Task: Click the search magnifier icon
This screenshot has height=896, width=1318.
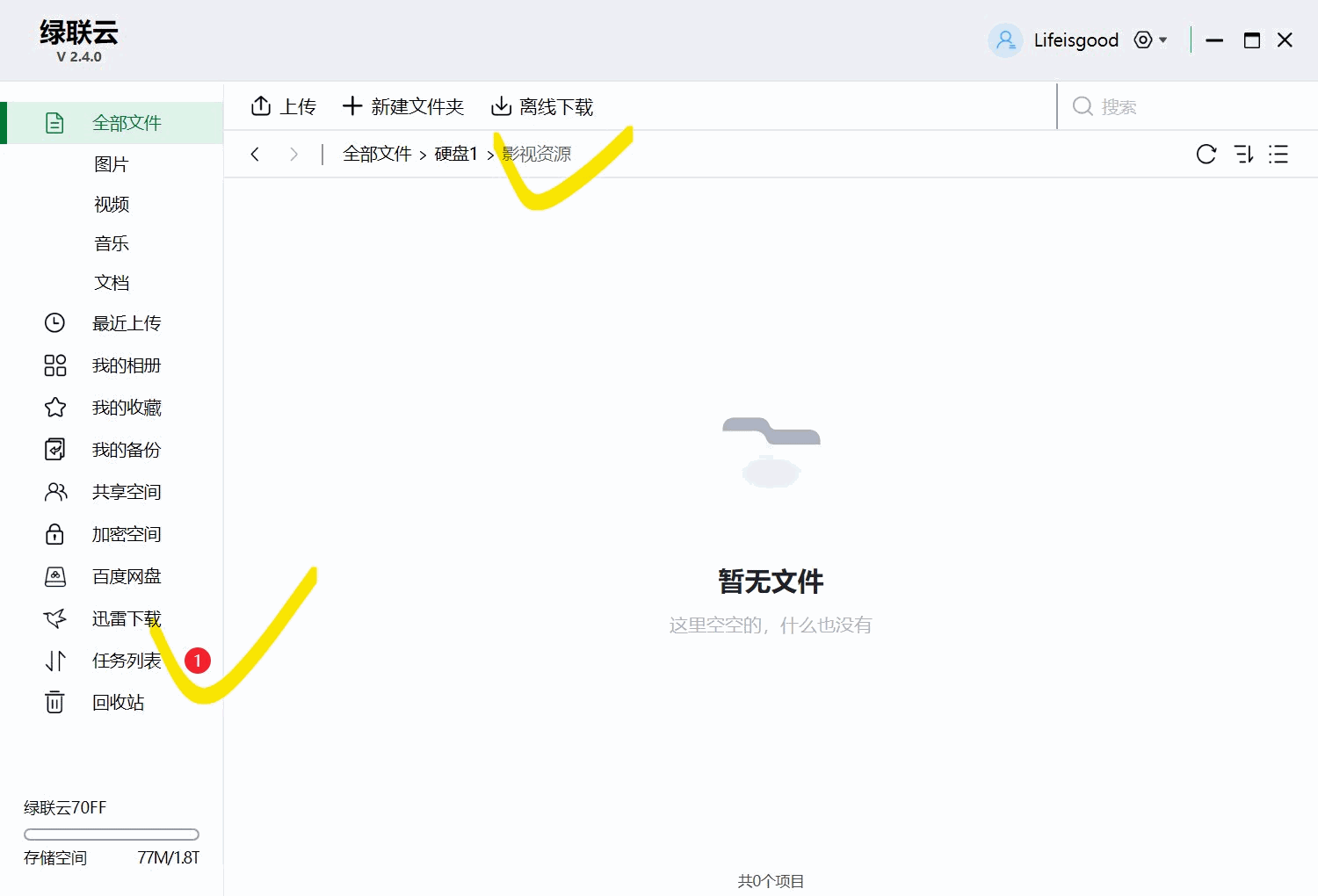Action: (1083, 106)
